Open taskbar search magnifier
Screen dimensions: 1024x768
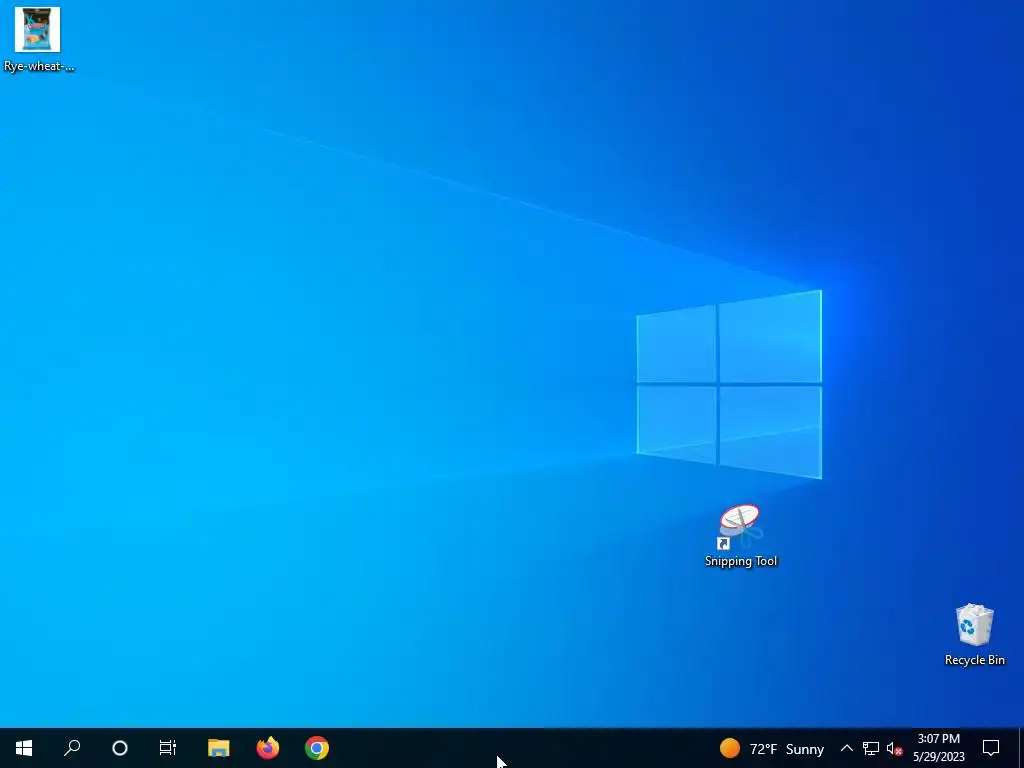click(72, 748)
